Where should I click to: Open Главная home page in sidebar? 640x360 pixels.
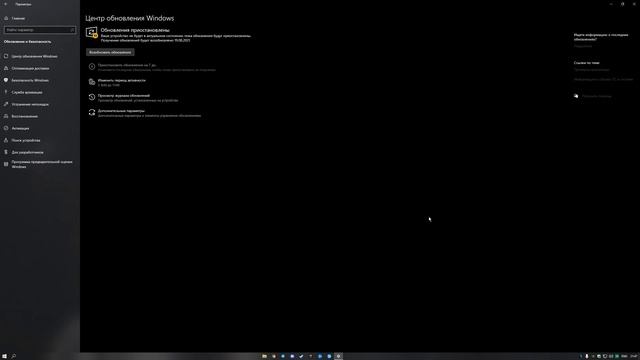pos(15,18)
